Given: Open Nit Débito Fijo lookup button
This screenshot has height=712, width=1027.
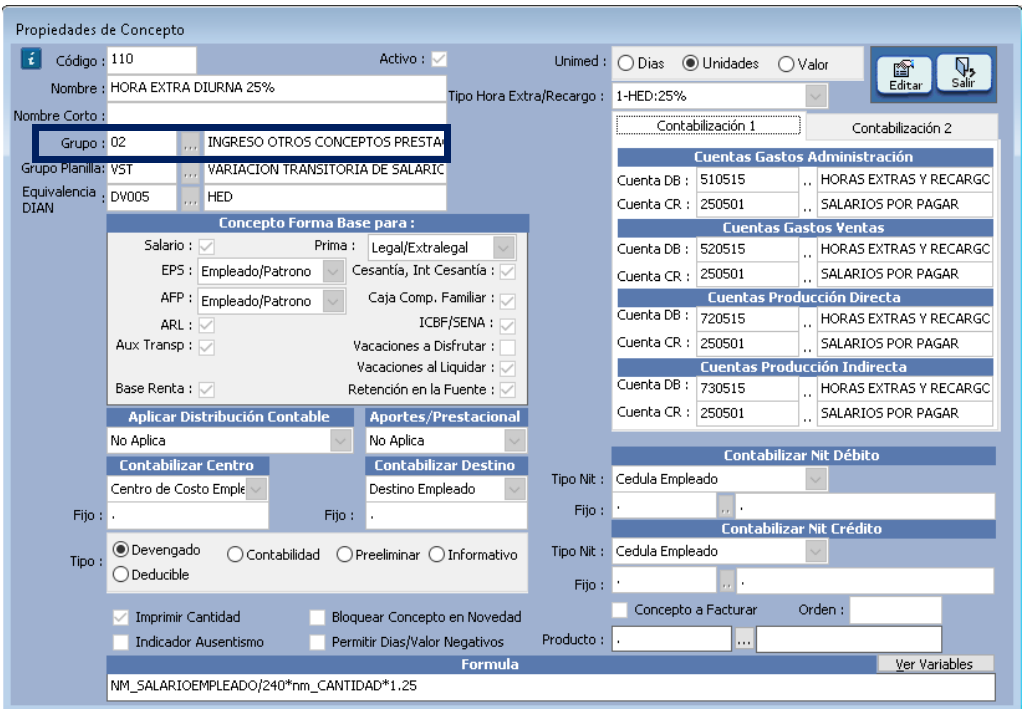Looking at the screenshot, I should click(726, 506).
